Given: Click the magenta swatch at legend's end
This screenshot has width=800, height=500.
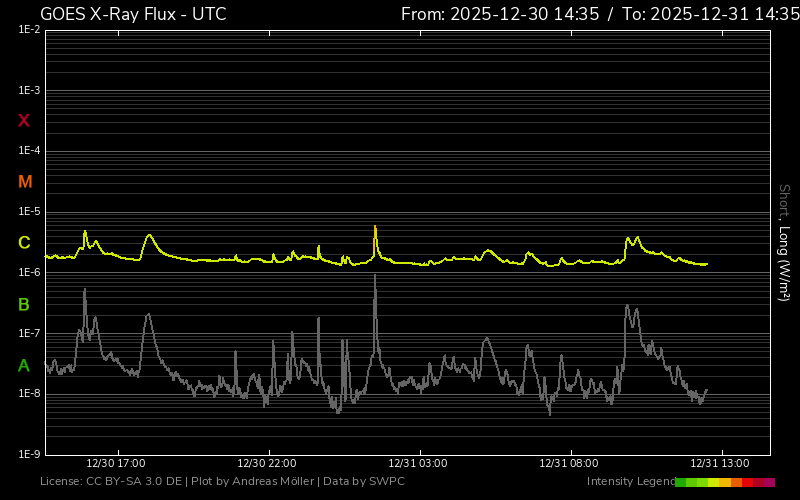Looking at the screenshot, I should click(769, 482).
